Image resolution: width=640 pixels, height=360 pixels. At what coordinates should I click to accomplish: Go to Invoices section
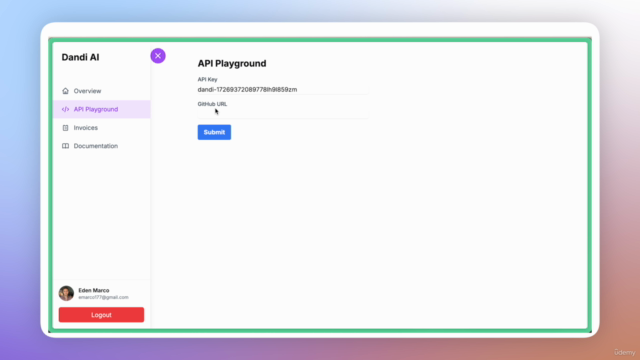tap(102, 128)
